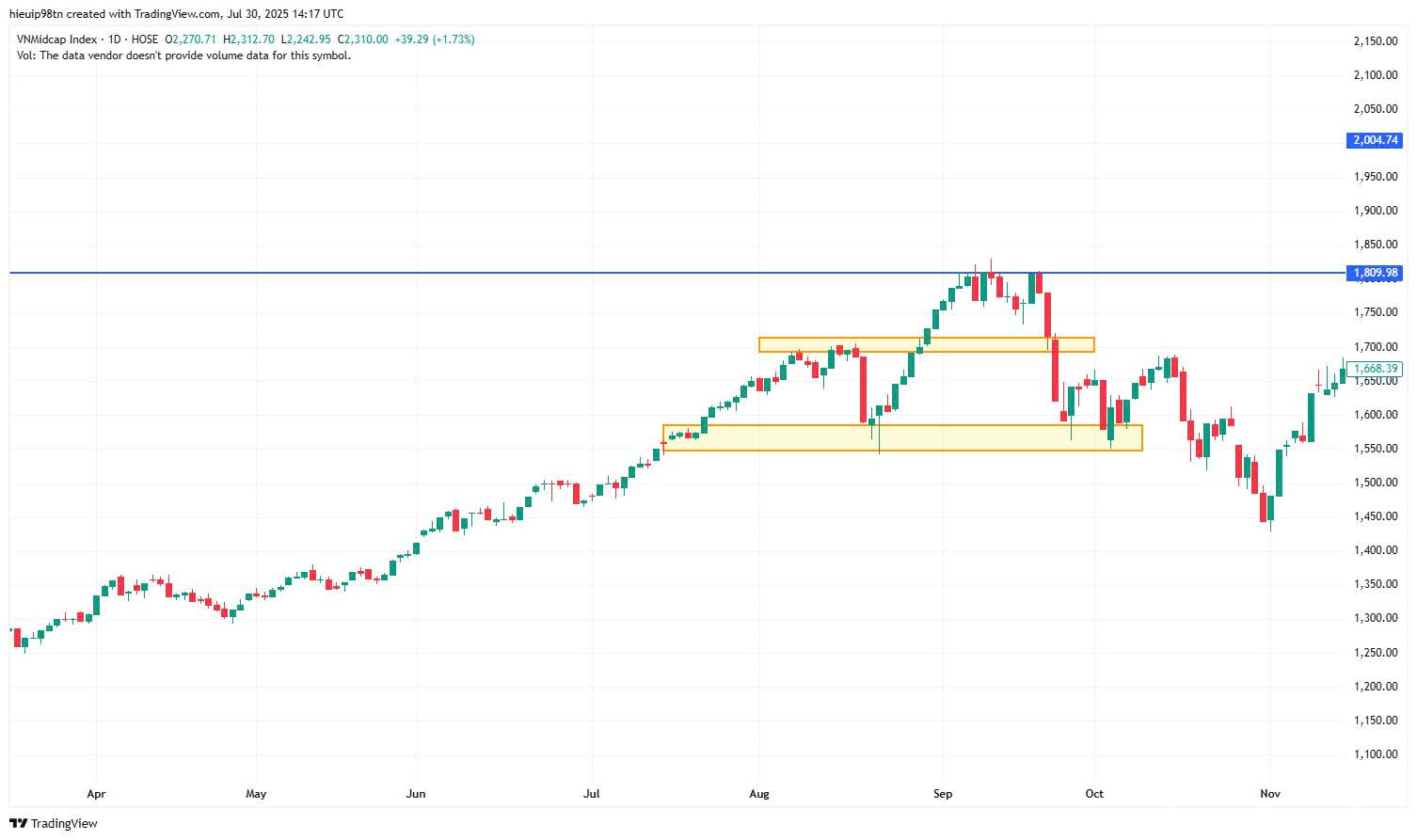Click the blue 2,004.74 price label

click(1375, 140)
